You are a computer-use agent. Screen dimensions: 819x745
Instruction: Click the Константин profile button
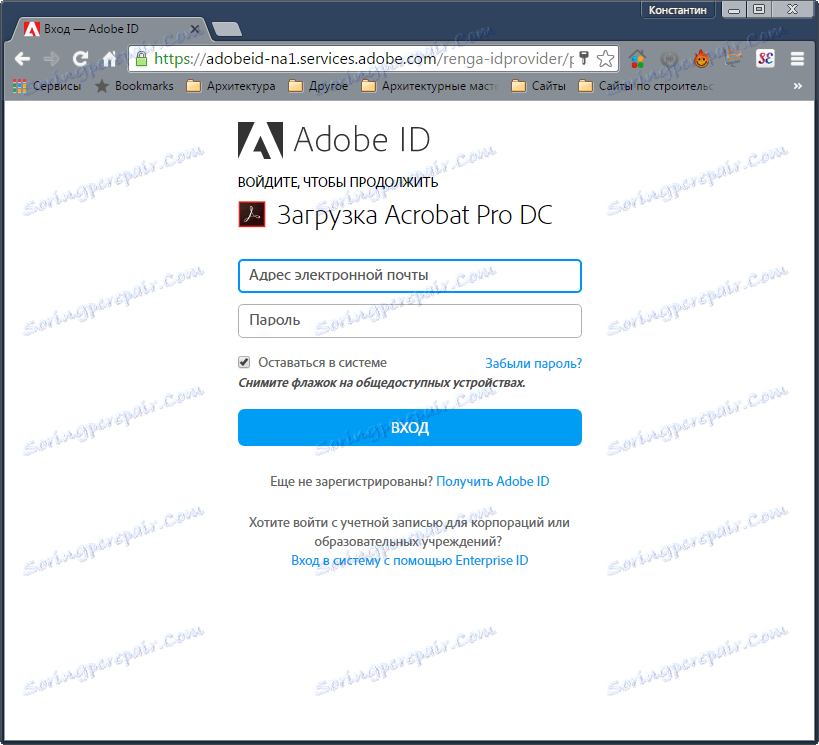click(x=677, y=10)
